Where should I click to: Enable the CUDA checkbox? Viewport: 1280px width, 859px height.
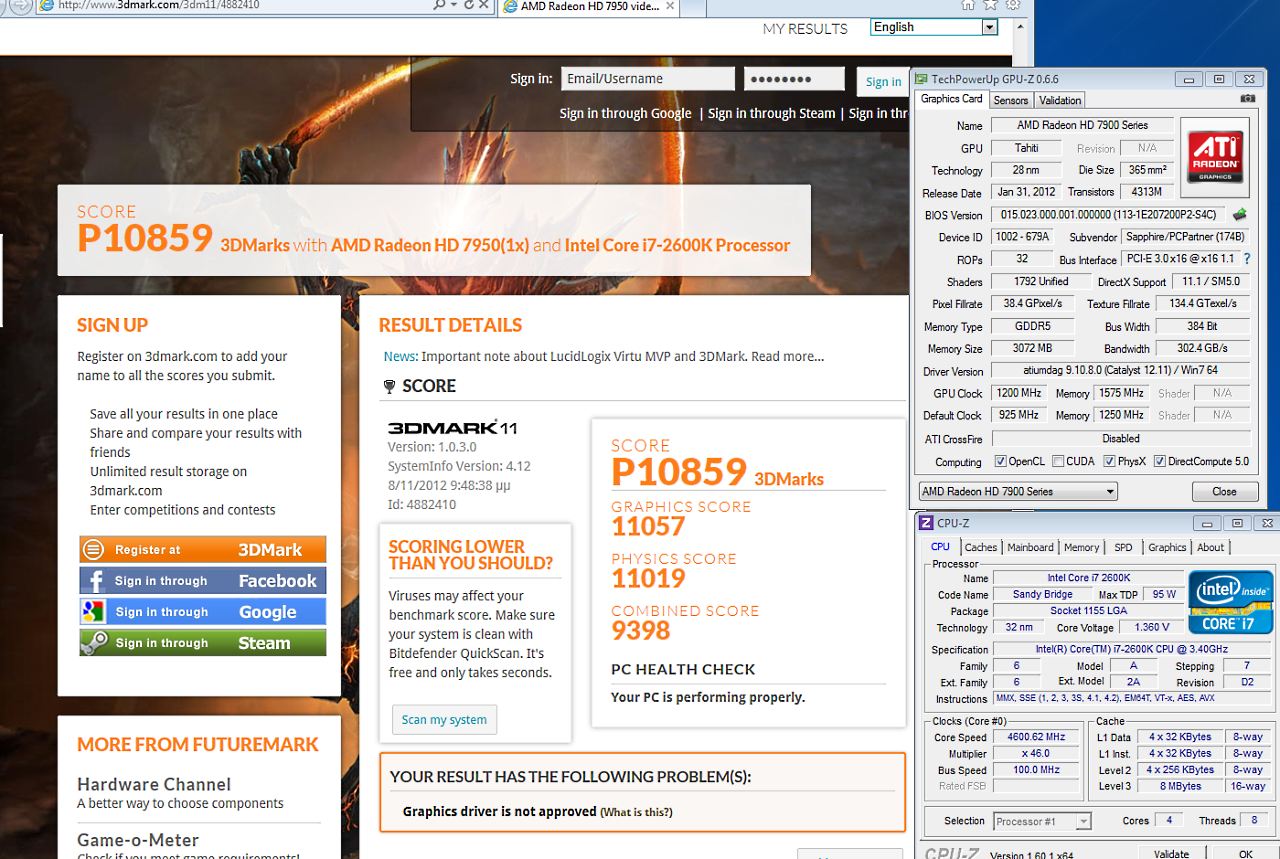click(x=1058, y=462)
